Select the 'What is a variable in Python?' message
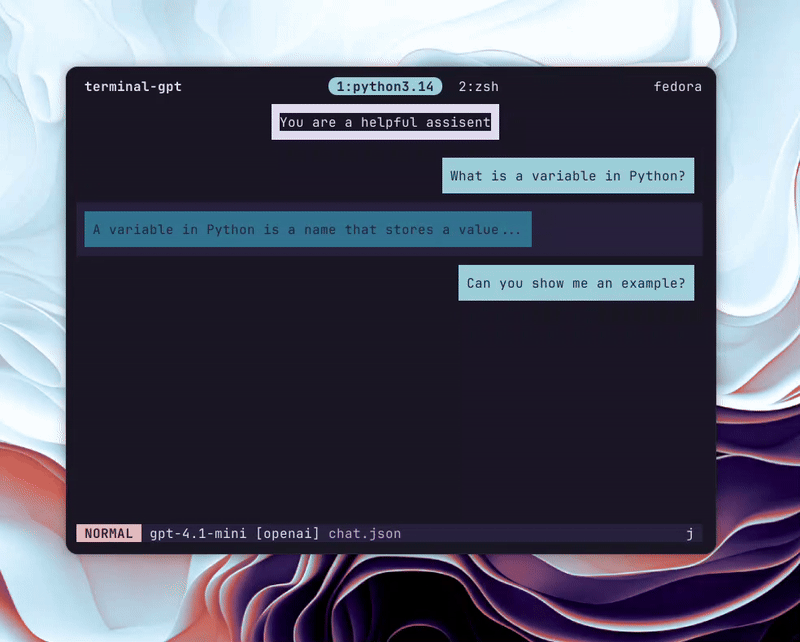Image resolution: width=800 pixels, height=642 pixels. [x=567, y=176]
